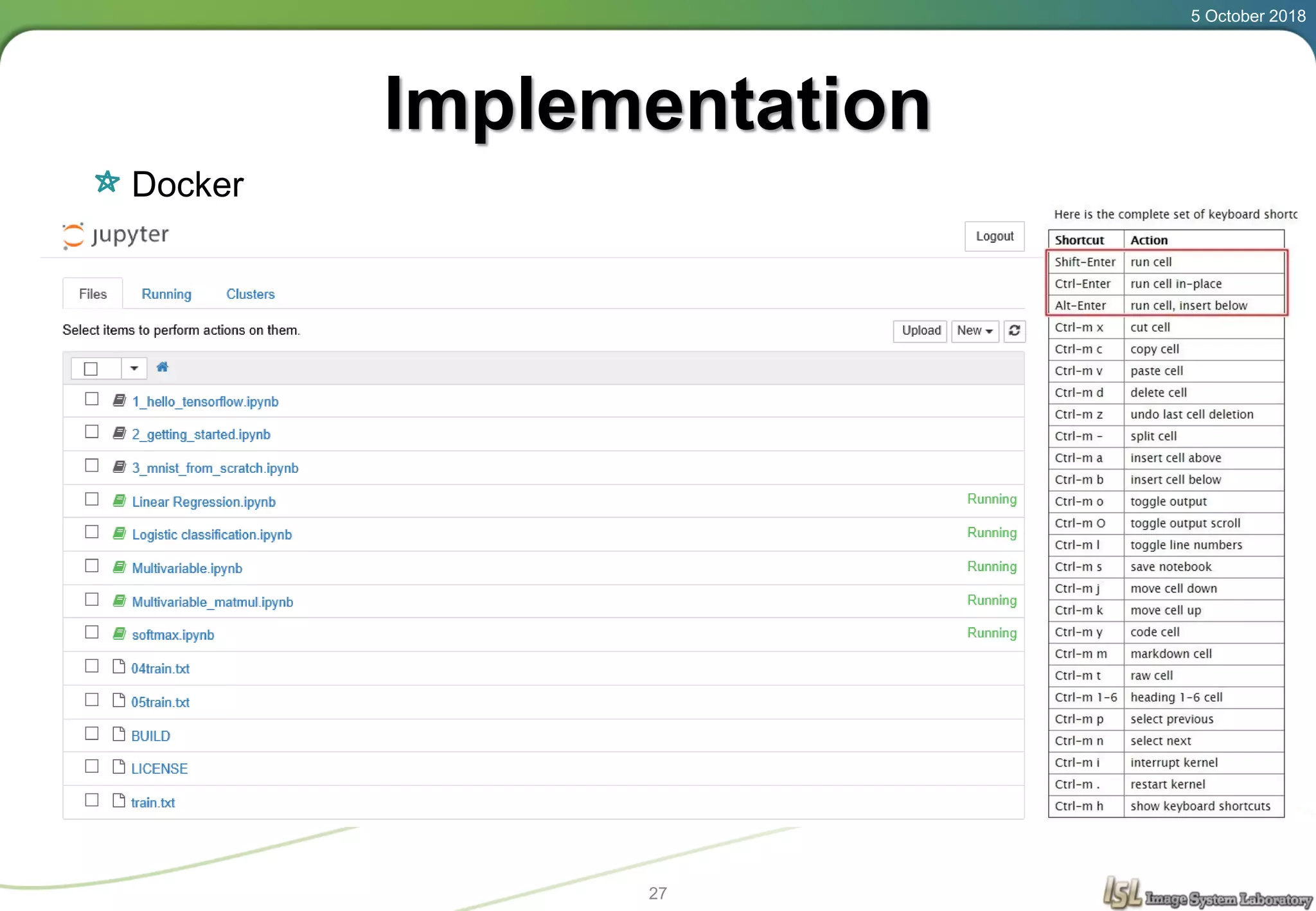Click the 'show keyboard shortcuts' cell
This screenshot has width=1316, height=911.
(x=1204, y=806)
